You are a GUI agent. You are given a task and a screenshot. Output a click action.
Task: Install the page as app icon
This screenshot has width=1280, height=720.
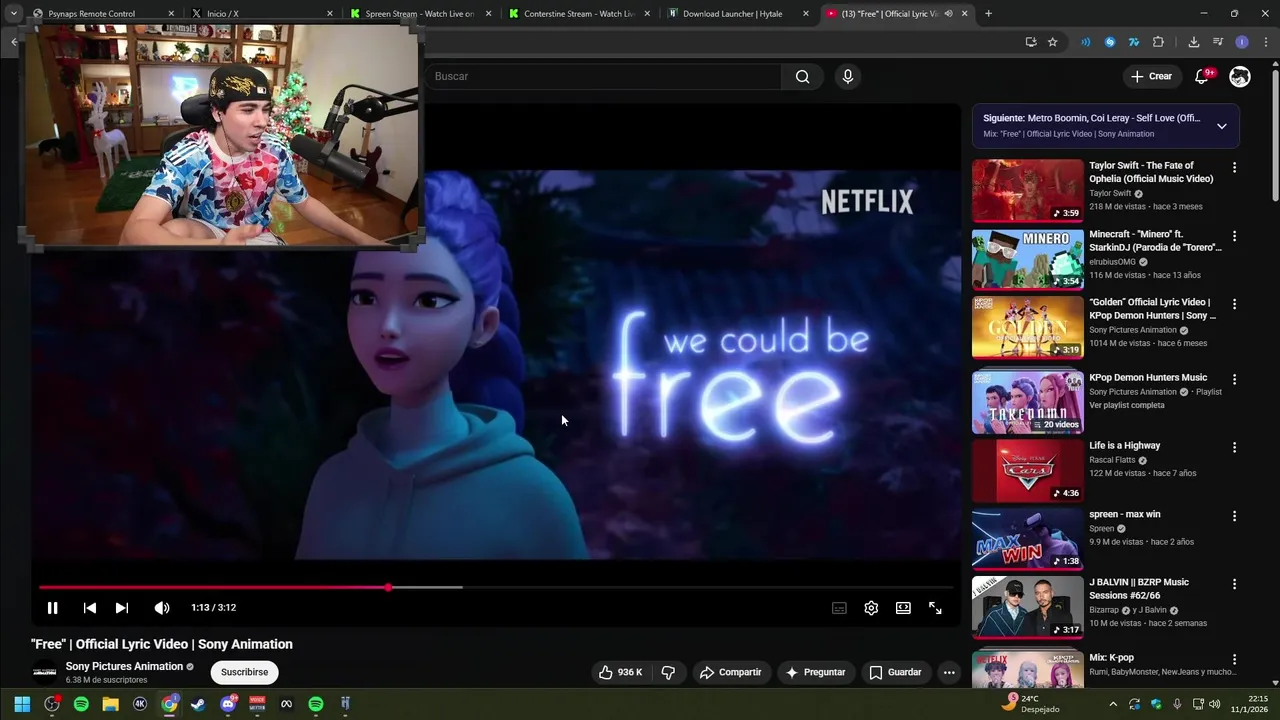pyautogui.click(x=1031, y=42)
